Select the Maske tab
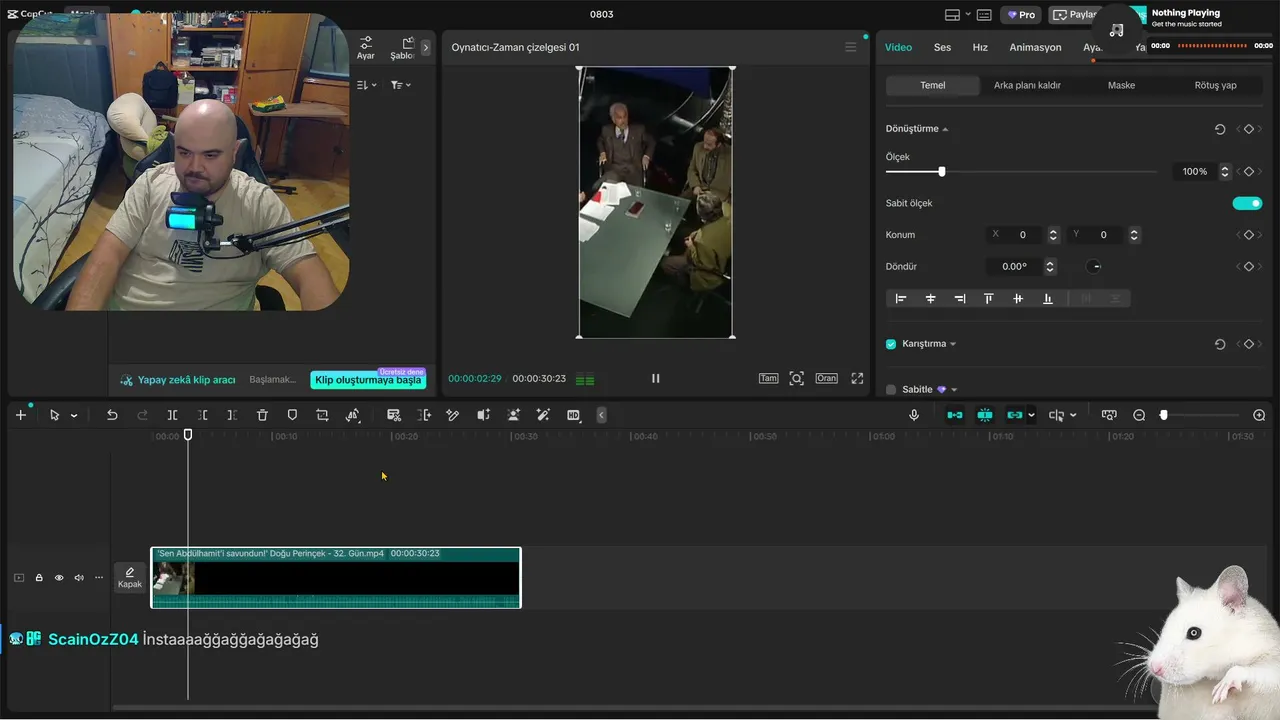The image size is (1280, 720). tap(1121, 85)
